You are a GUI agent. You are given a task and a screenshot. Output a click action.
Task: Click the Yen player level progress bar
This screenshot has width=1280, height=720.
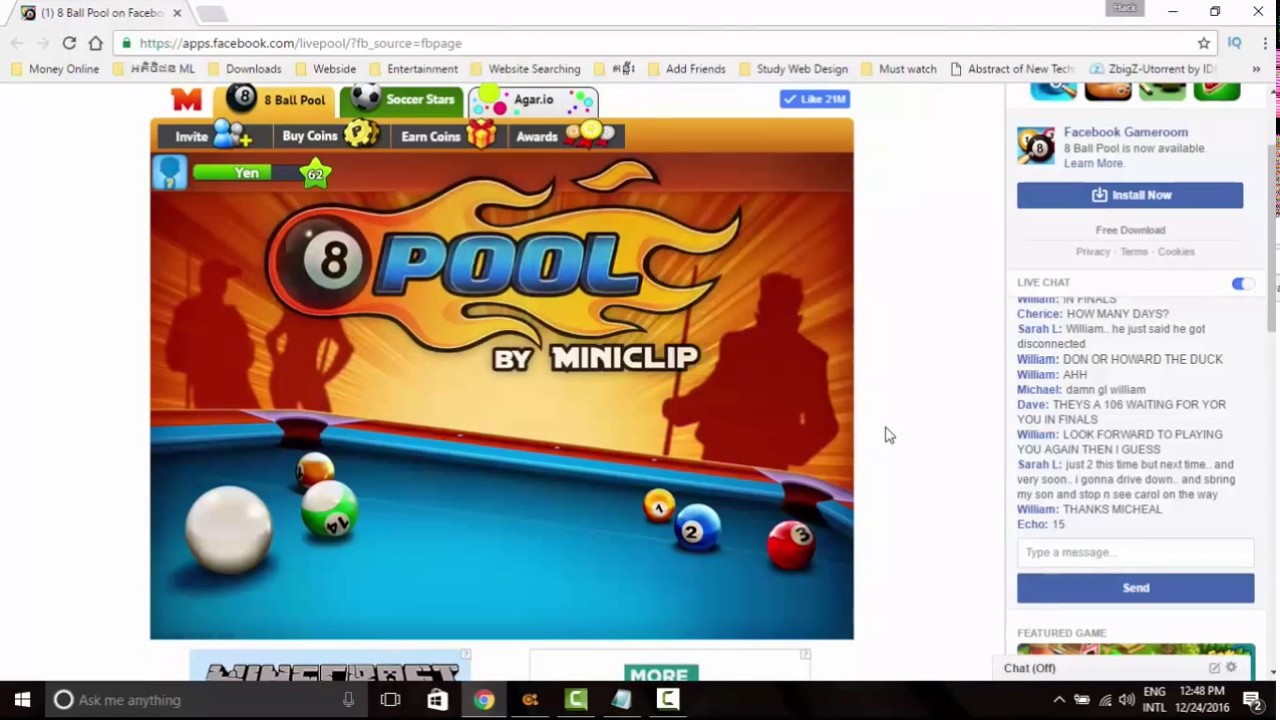coord(248,174)
